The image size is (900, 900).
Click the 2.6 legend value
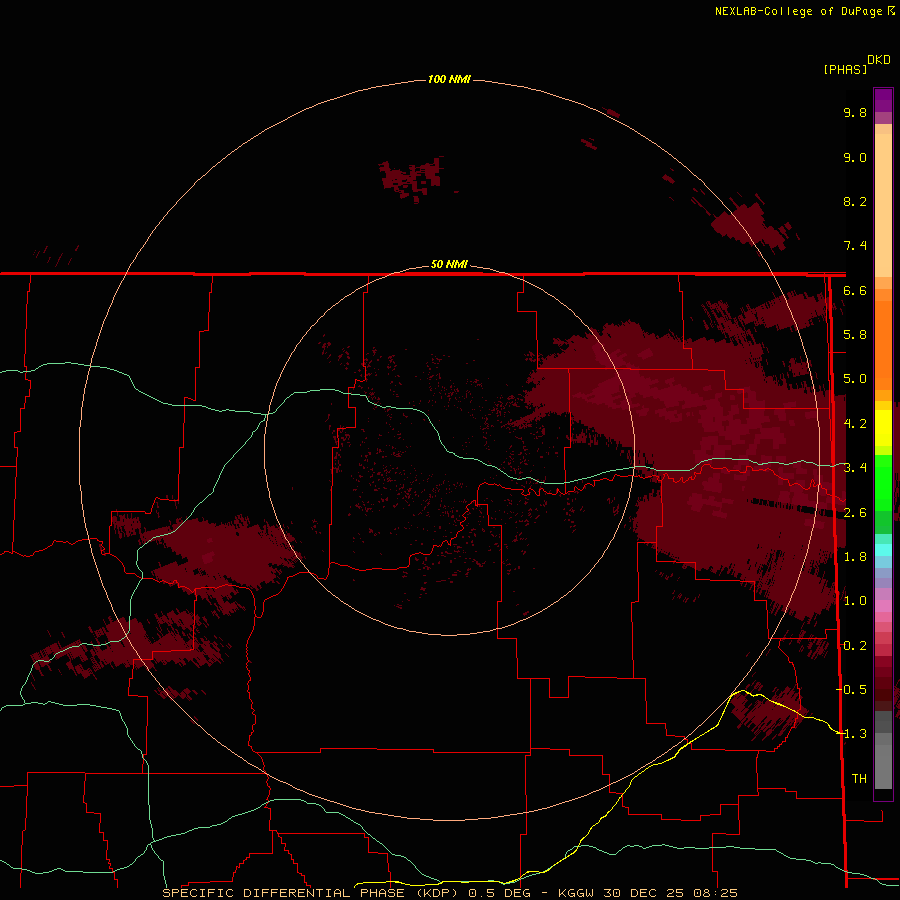(x=855, y=512)
